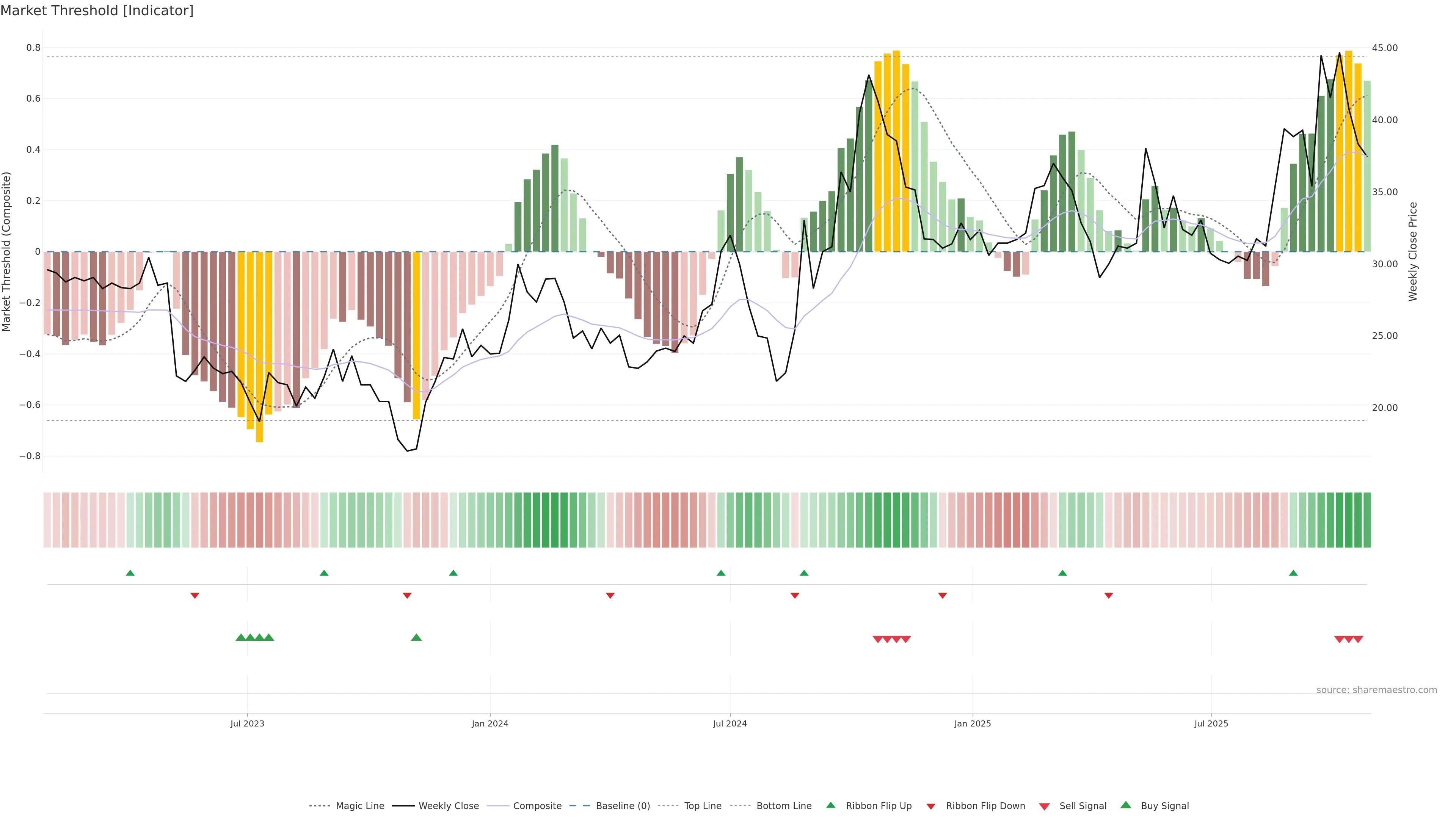The width and height of the screenshot is (1456, 819).
Task: Click the rightmost dark green ribbon color bar
Action: pos(1367,520)
